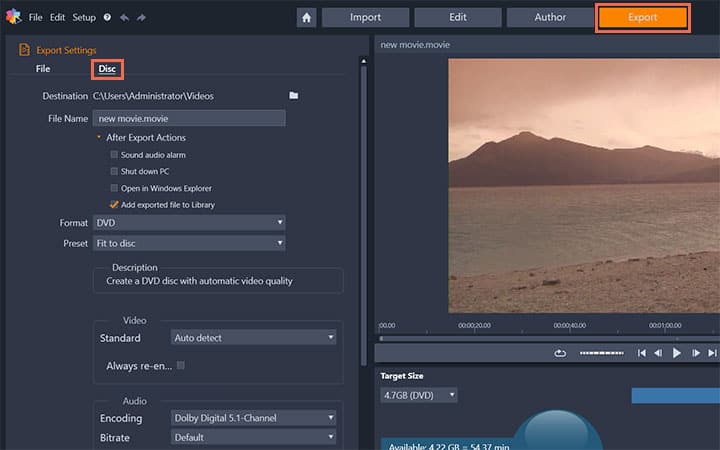Switch to the File export tab
Viewport: 720px width, 450px height.
click(x=43, y=69)
